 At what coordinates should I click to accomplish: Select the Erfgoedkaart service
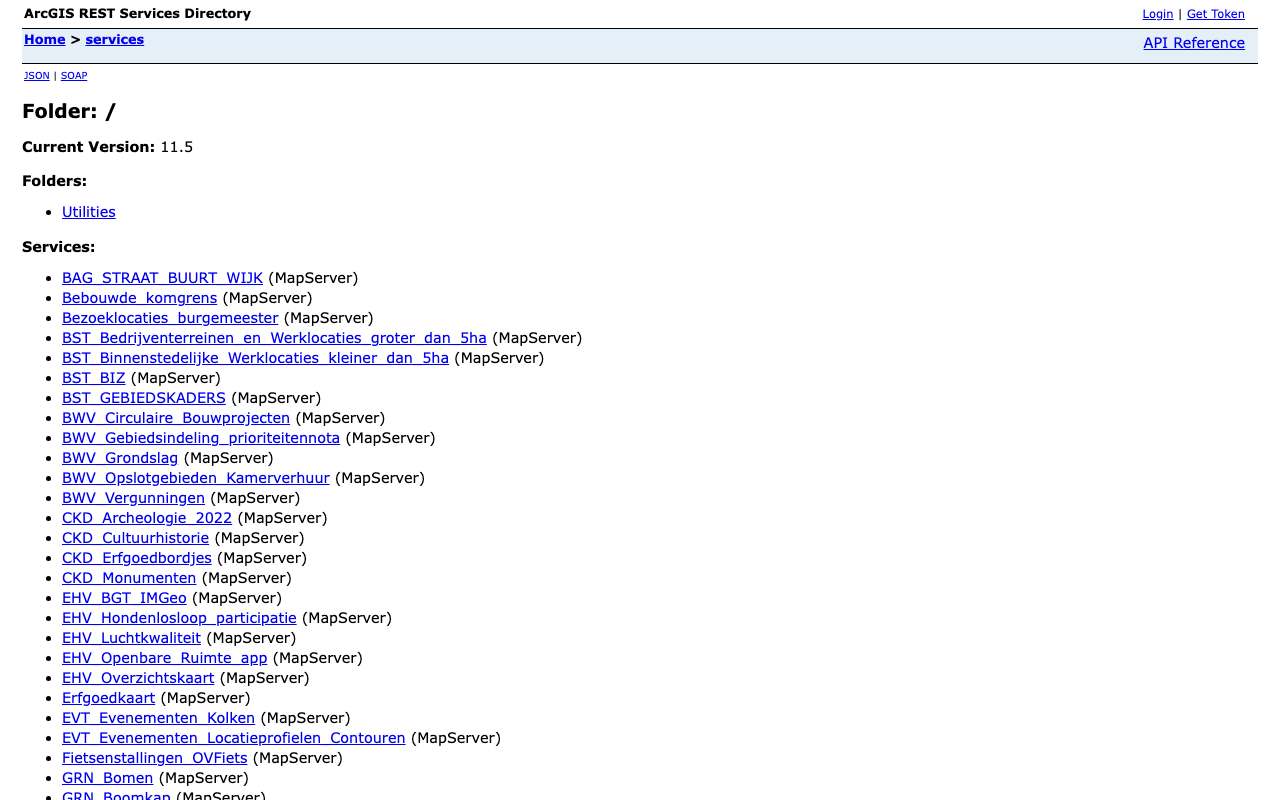(x=109, y=698)
